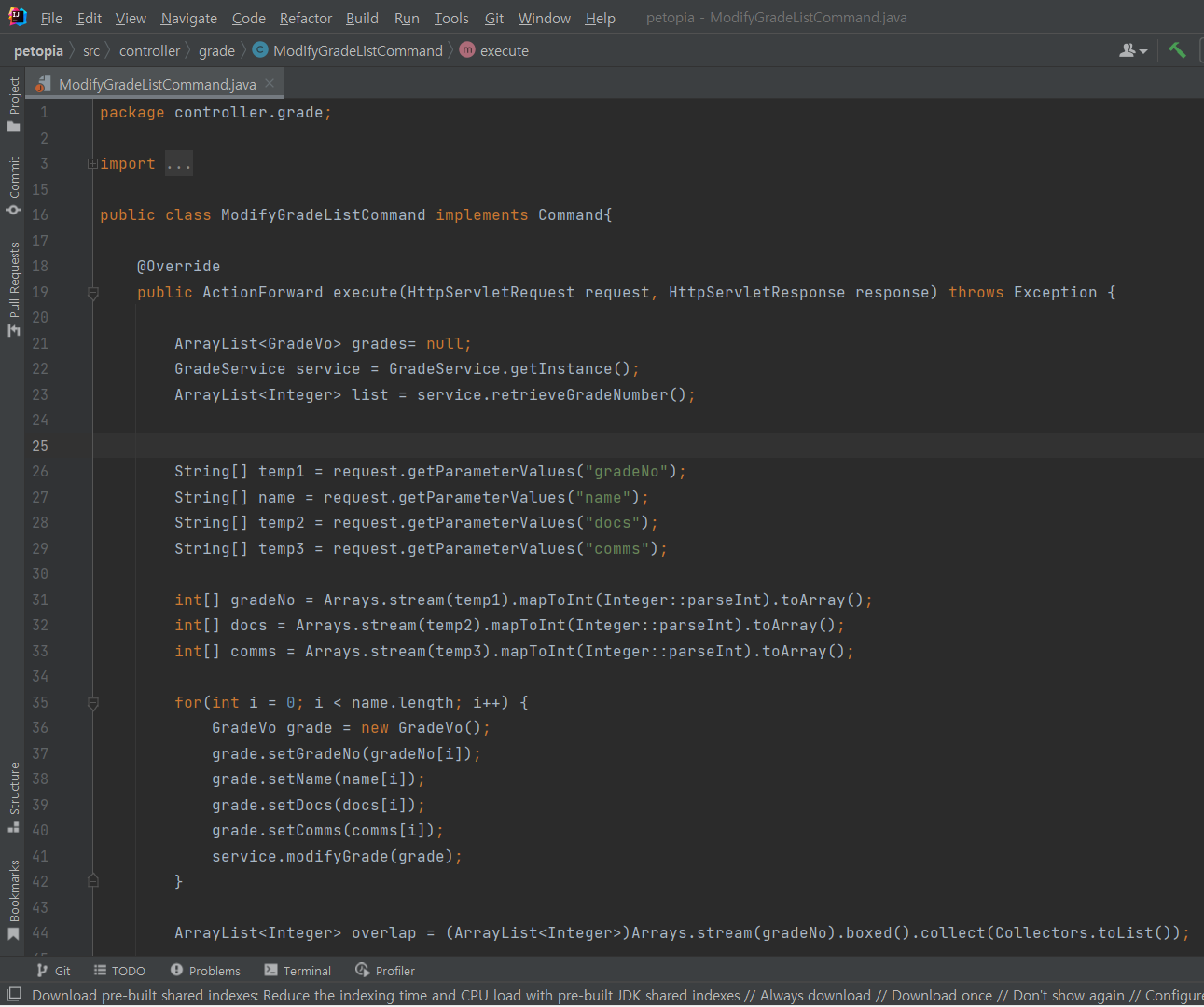Click line number 35 in gutter
This screenshot has width=1204, height=1007.
click(40, 702)
